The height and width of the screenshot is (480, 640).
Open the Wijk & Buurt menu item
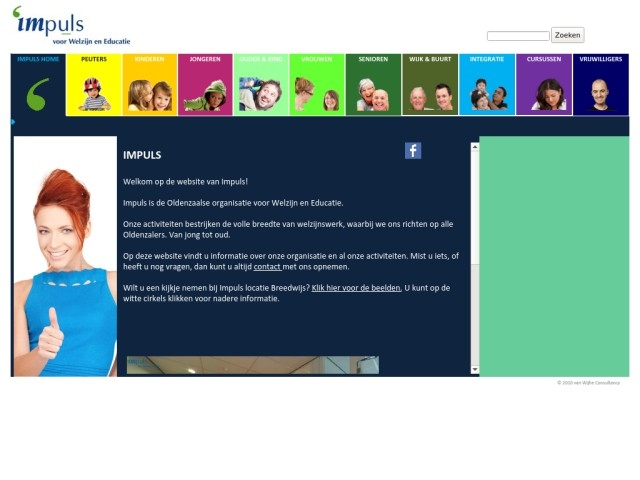(430, 85)
